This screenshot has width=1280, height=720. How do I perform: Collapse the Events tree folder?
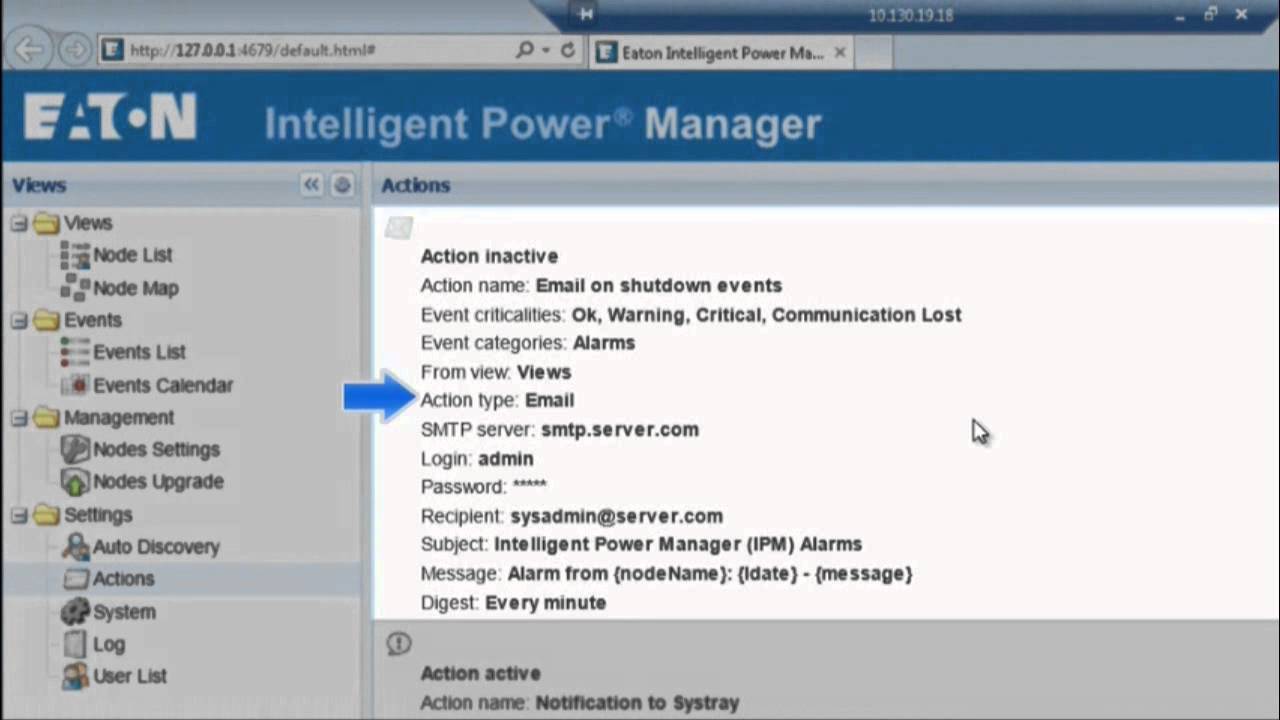click(x=19, y=320)
